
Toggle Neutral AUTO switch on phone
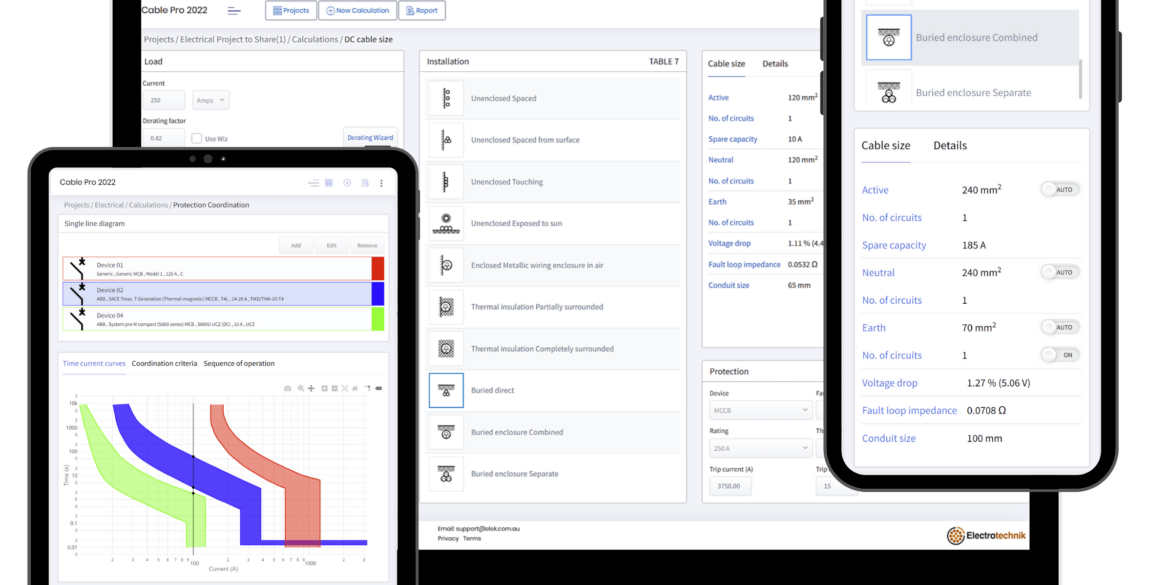pos(1060,272)
